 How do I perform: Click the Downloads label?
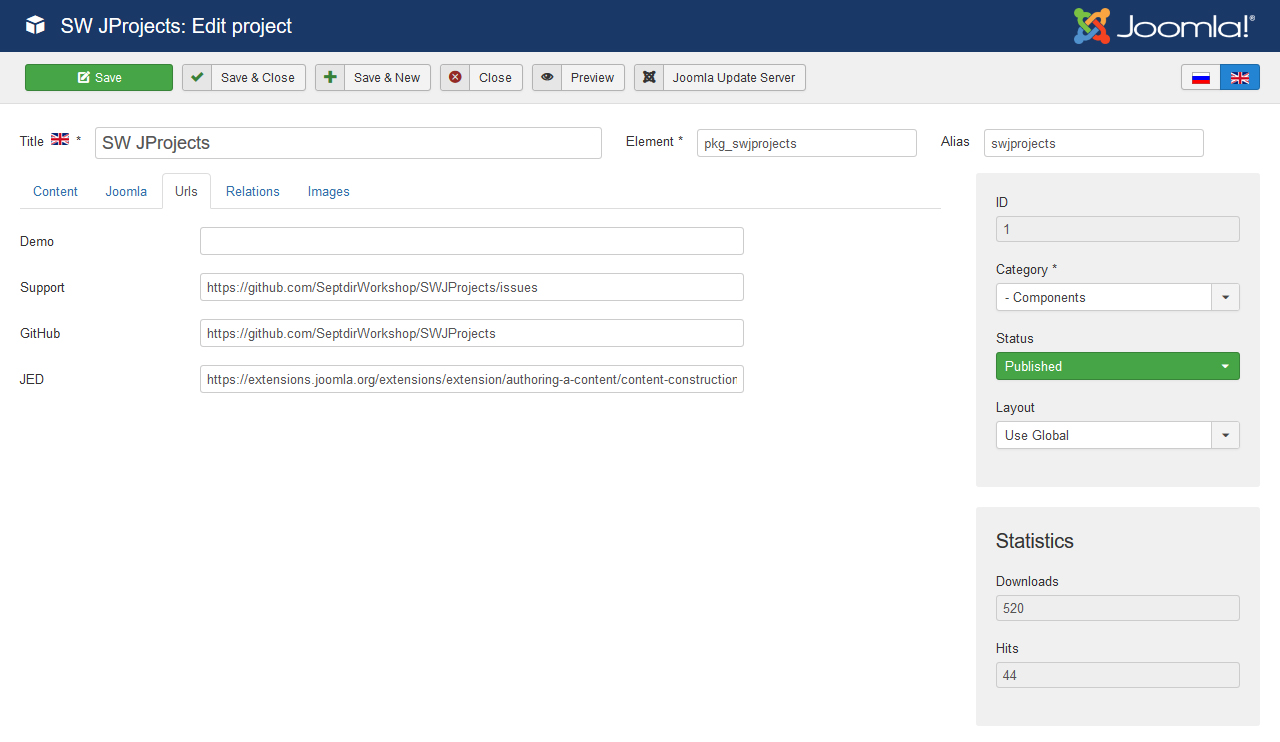tap(1027, 581)
